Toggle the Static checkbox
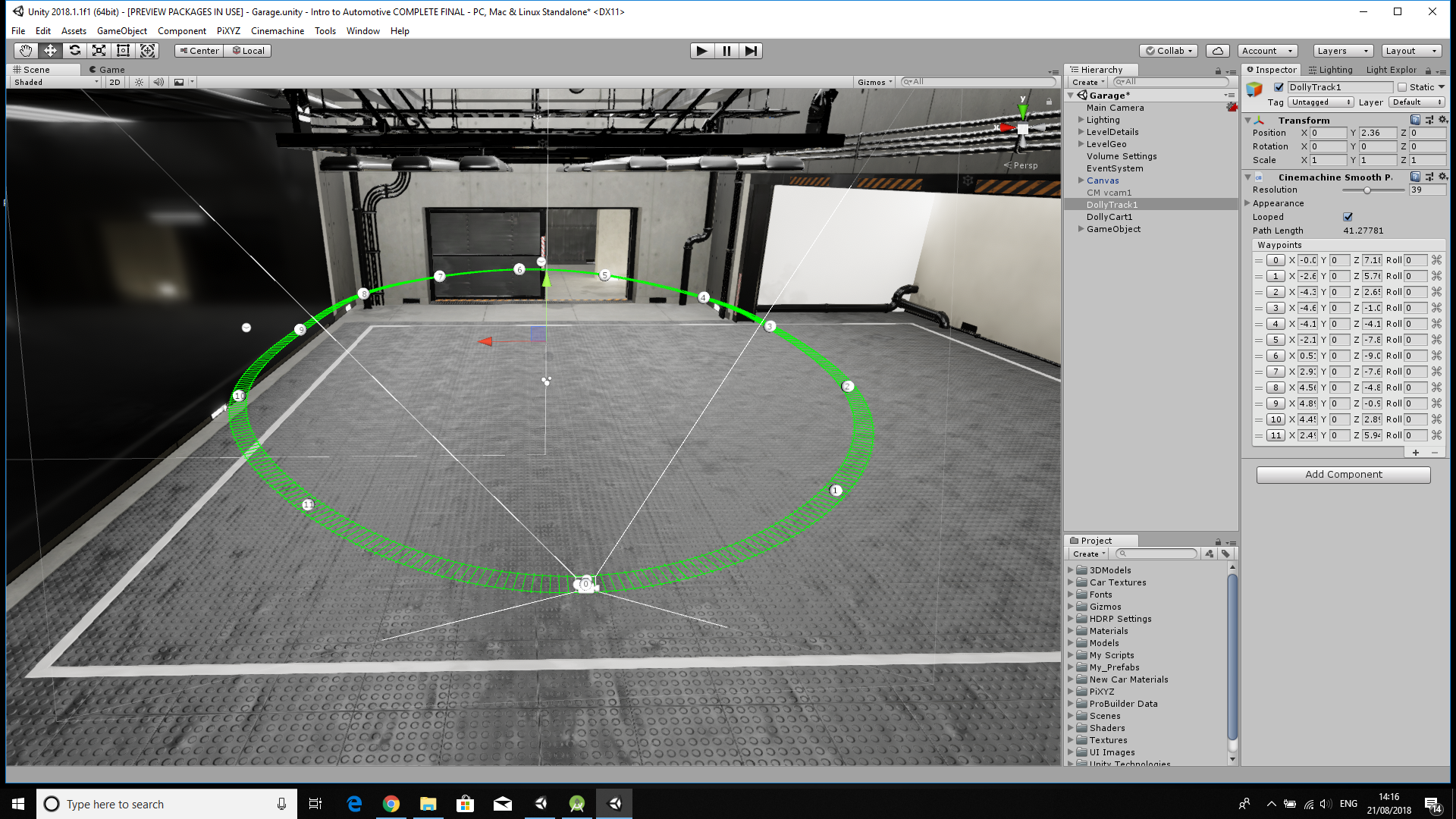 tap(1402, 87)
